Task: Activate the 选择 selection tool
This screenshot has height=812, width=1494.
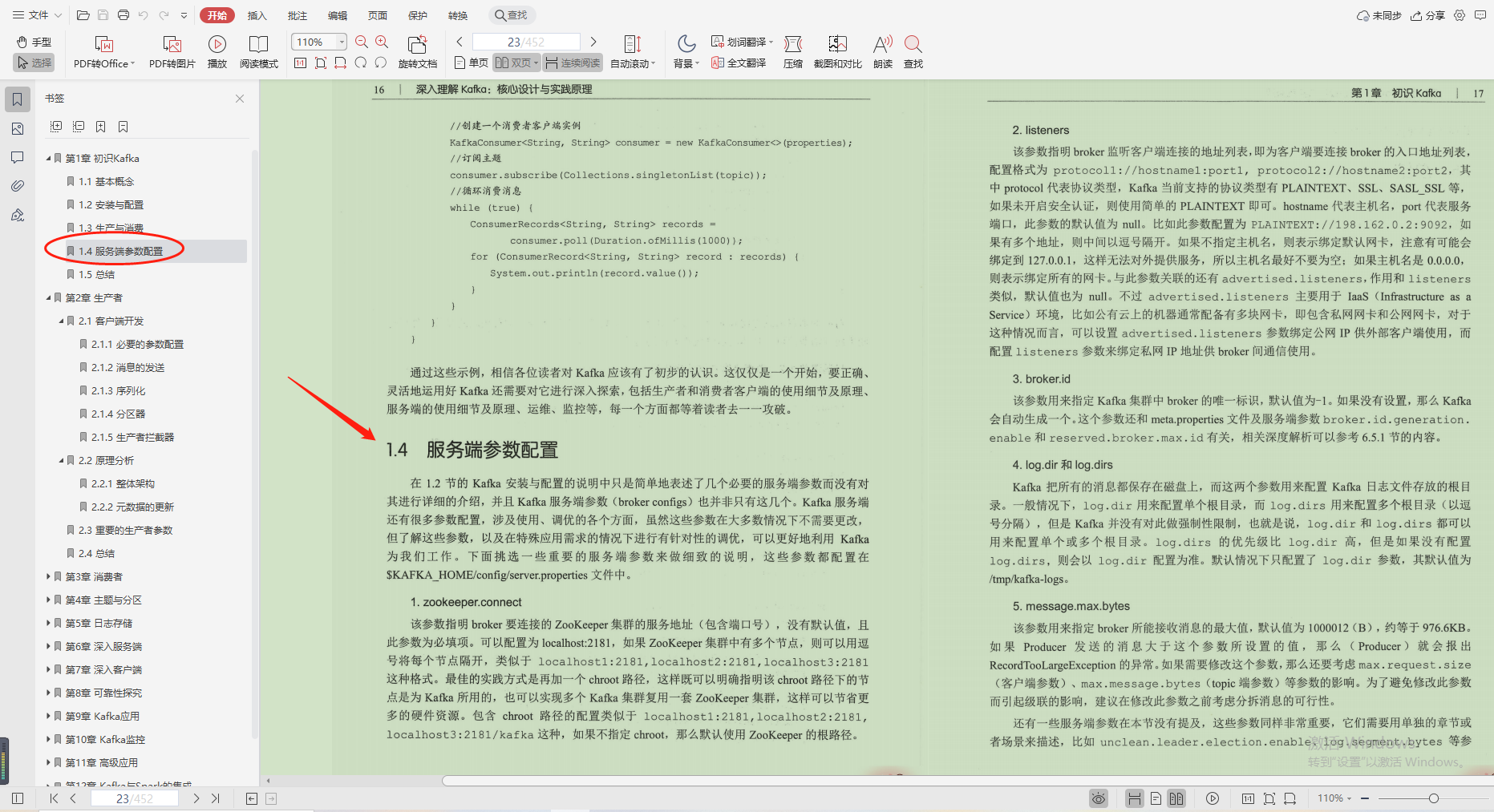Action: point(34,63)
